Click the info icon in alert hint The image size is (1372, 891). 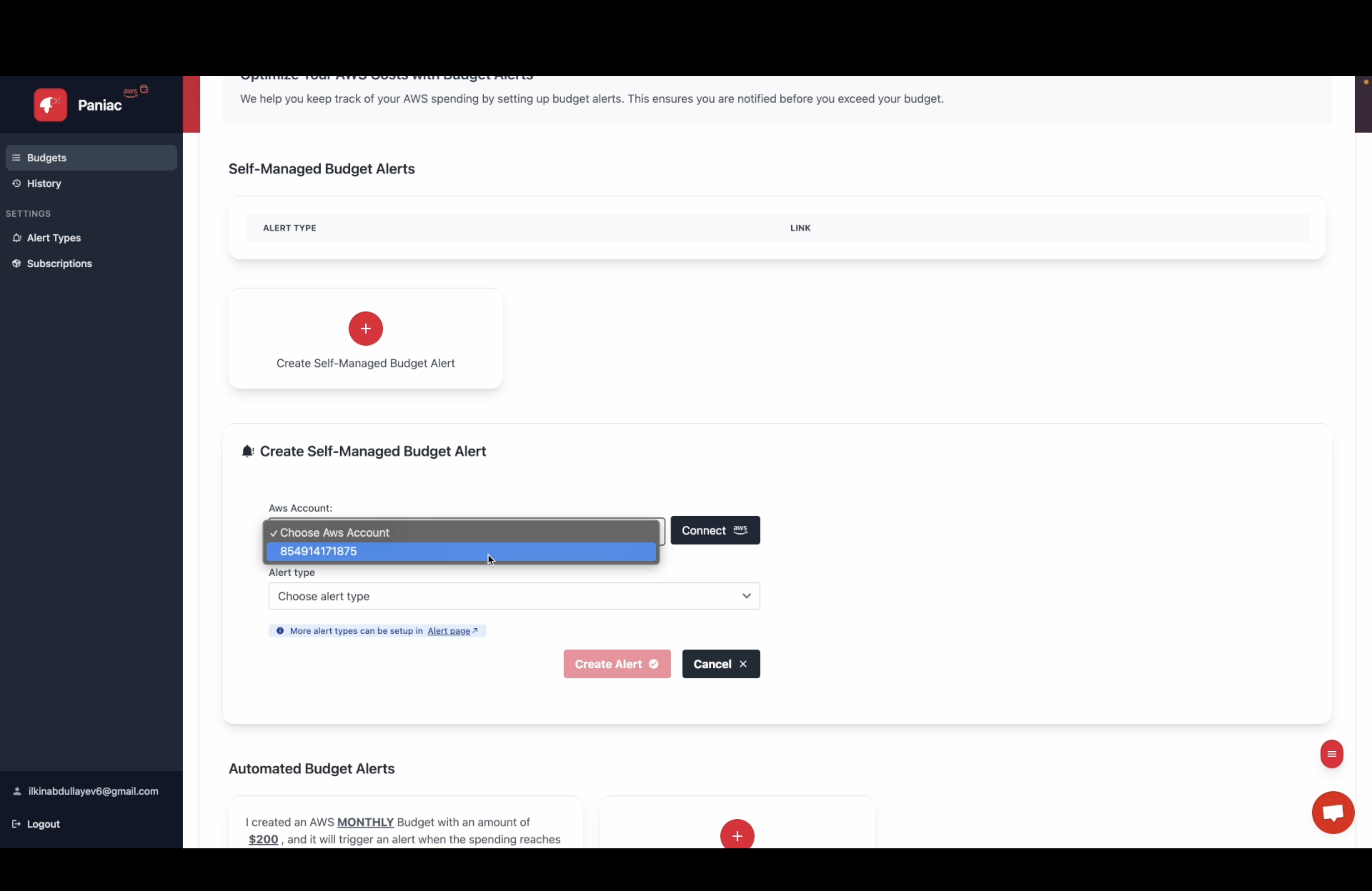tap(280, 631)
